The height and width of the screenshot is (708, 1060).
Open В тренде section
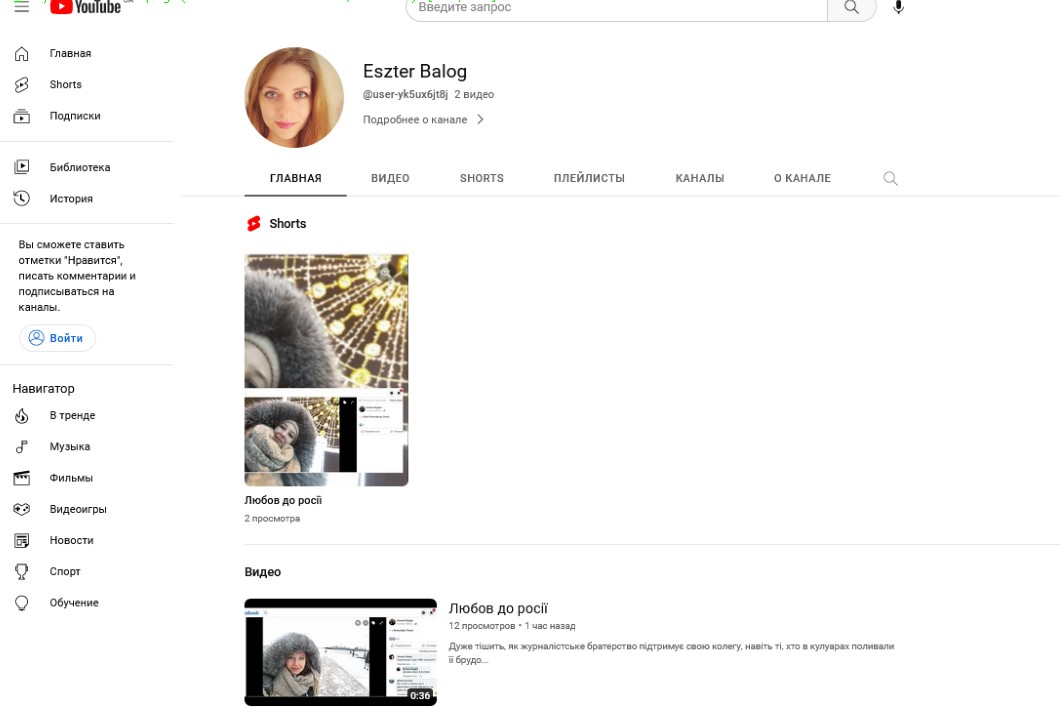(72, 416)
